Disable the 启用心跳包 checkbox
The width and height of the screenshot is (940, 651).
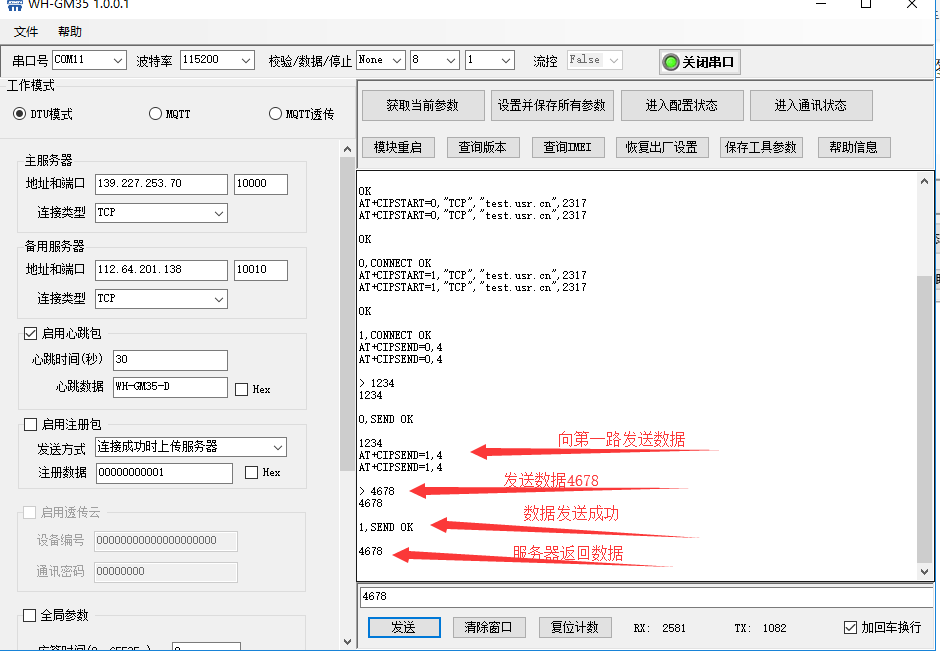click(x=30, y=334)
